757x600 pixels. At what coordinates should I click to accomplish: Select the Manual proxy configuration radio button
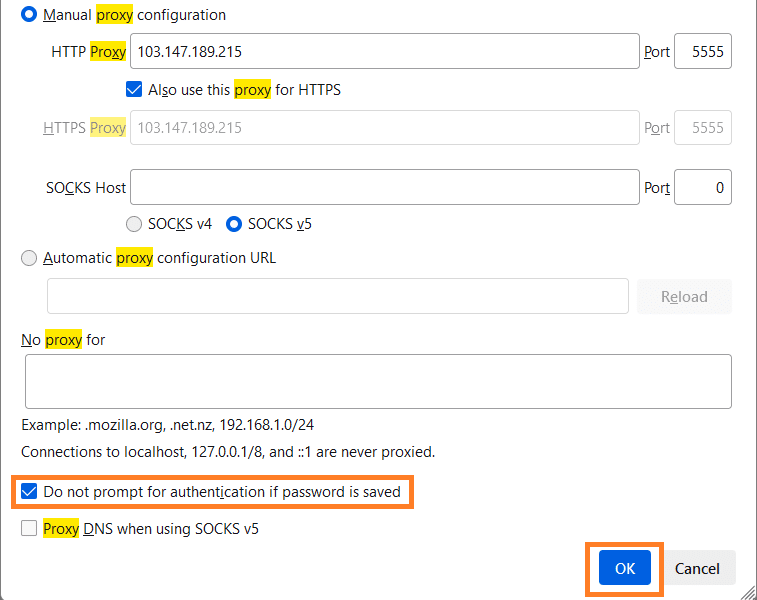(29, 15)
